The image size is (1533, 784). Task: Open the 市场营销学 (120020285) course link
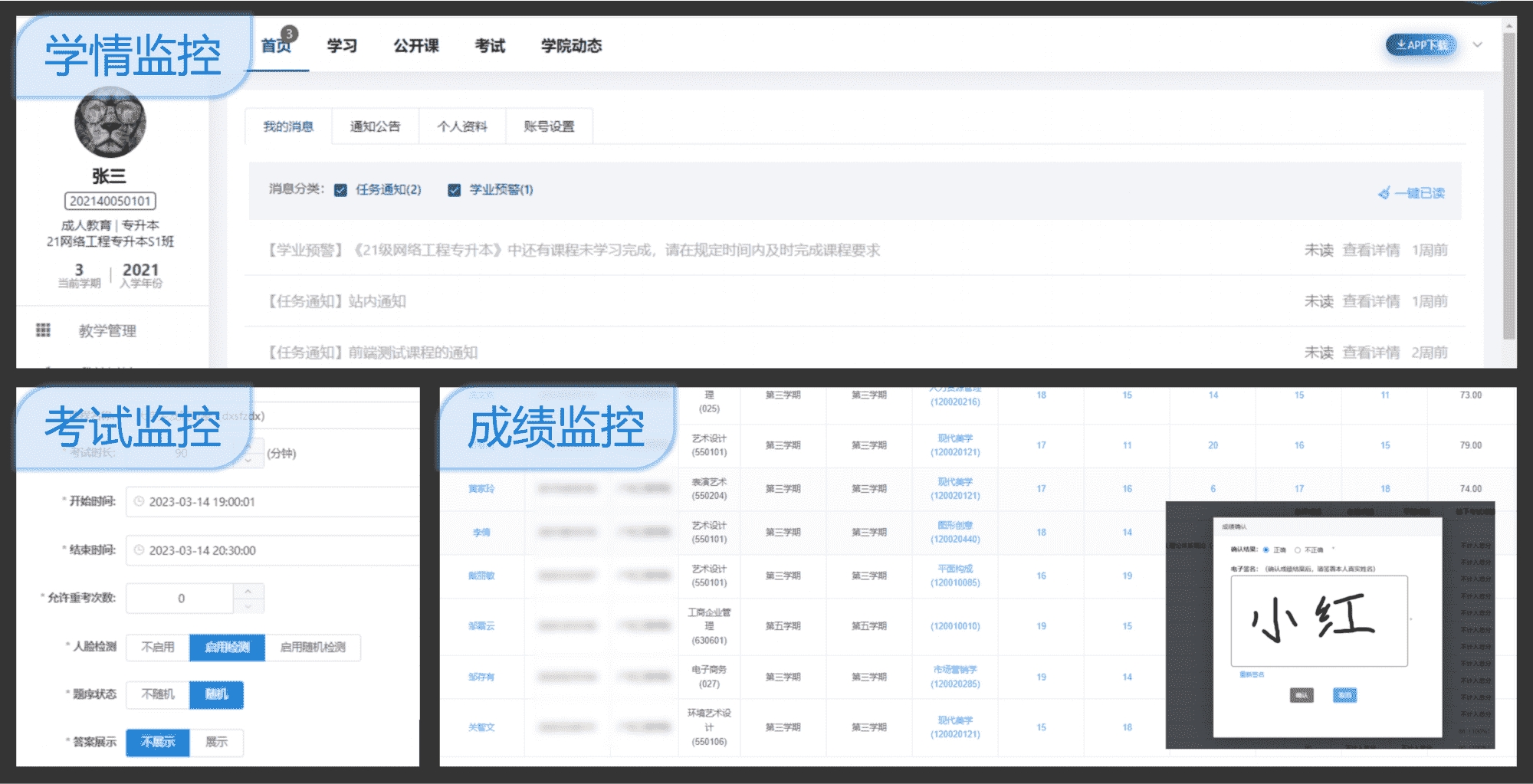(x=955, y=677)
